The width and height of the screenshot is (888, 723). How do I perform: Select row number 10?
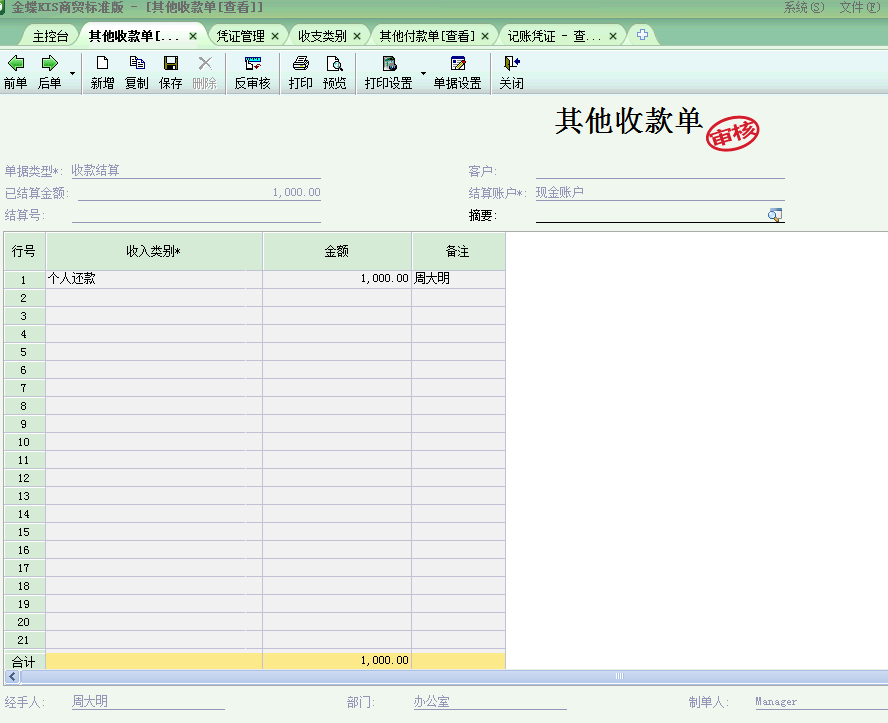tap(24, 442)
